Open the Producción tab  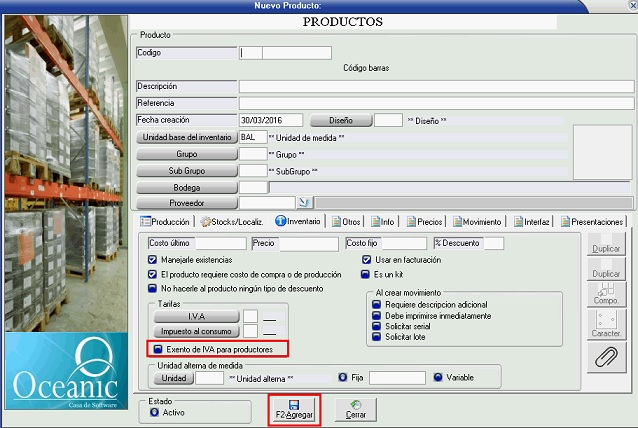tap(165, 222)
